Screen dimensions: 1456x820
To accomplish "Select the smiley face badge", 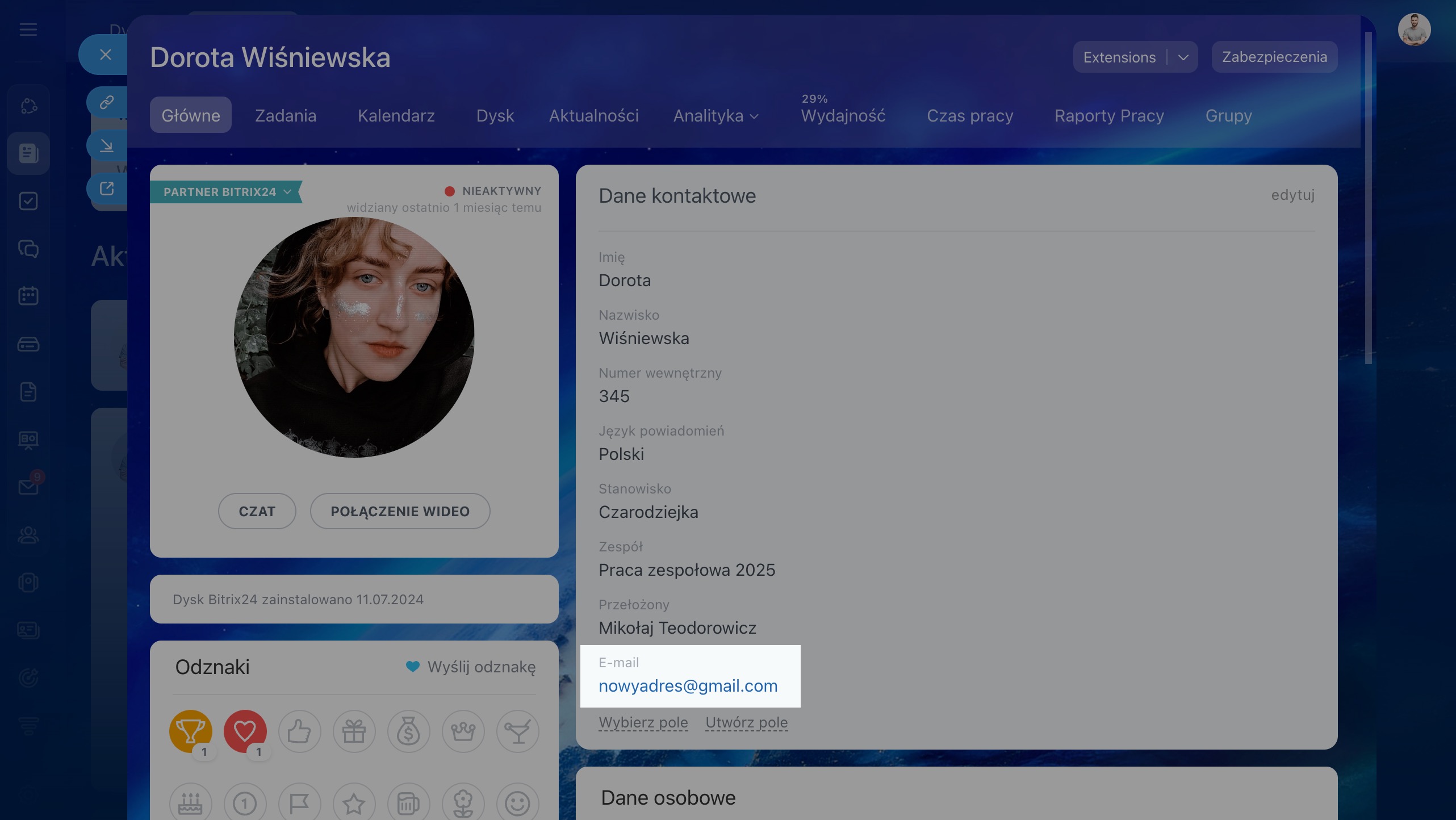I will pyautogui.click(x=517, y=803).
